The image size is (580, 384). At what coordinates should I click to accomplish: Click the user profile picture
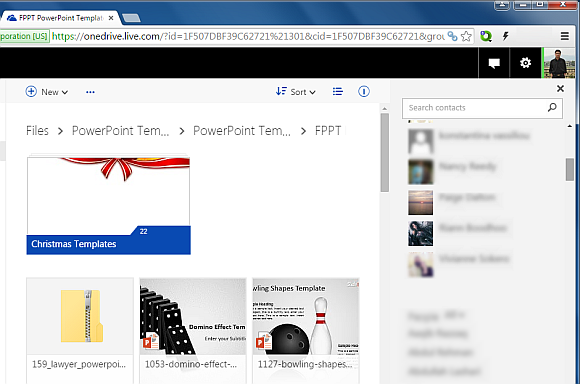(x=559, y=63)
